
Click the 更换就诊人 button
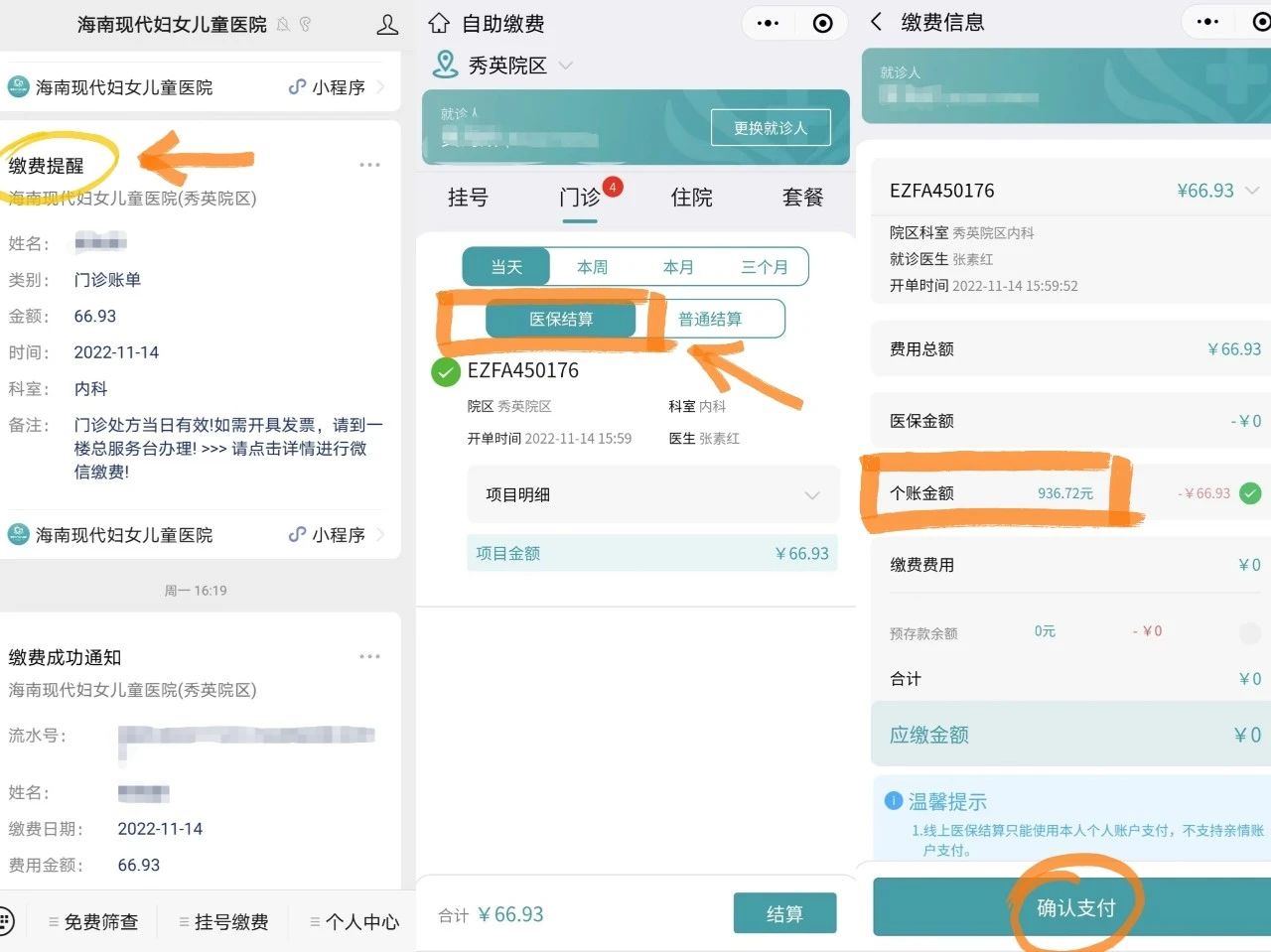coord(771,128)
